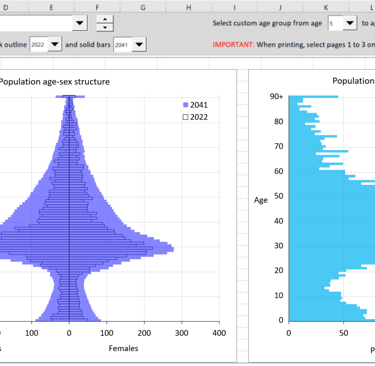Click the Age axis title

[x=261, y=200]
